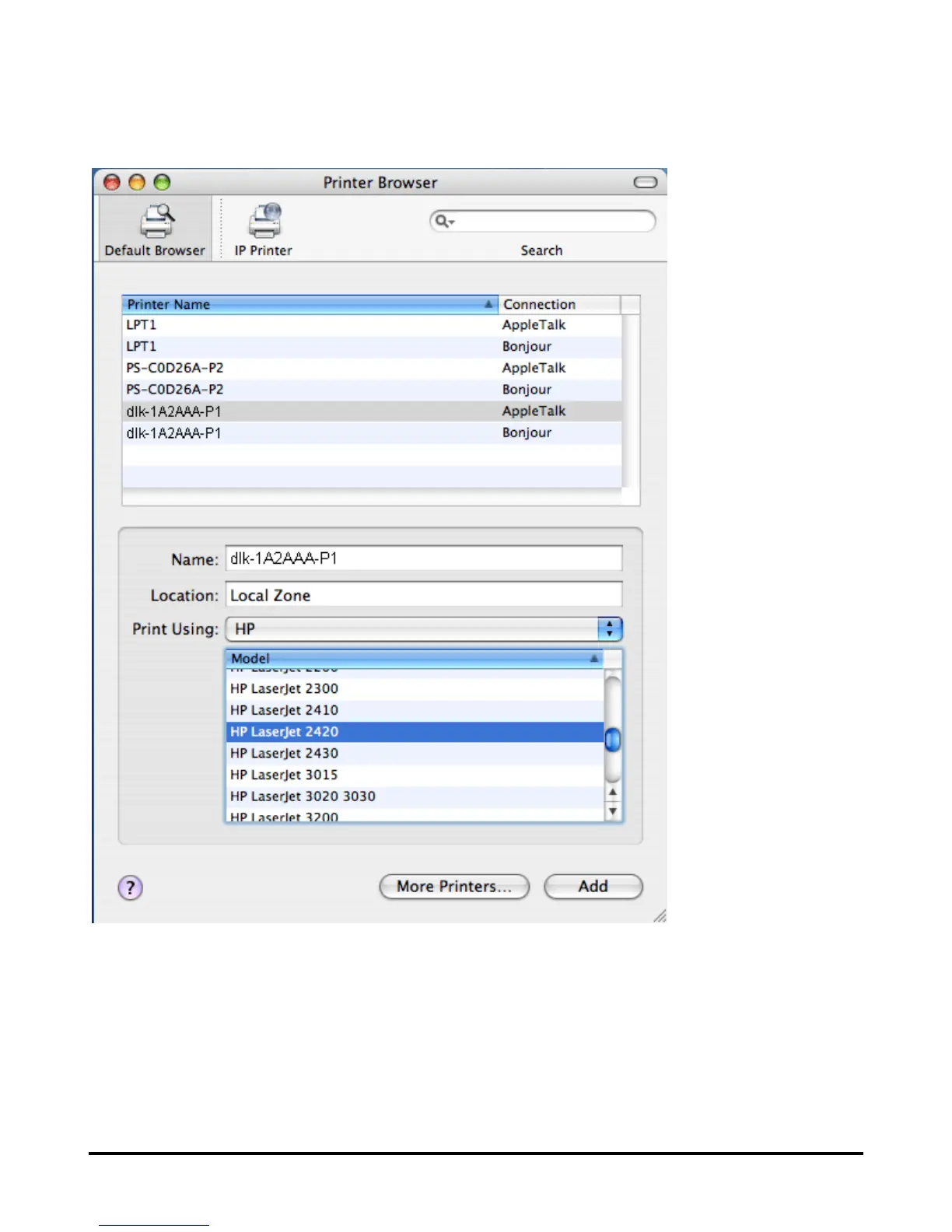This screenshot has height=1232, width=952.
Task: Choose HP LaserJet 3200 model
Action: (x=415, y=816)
